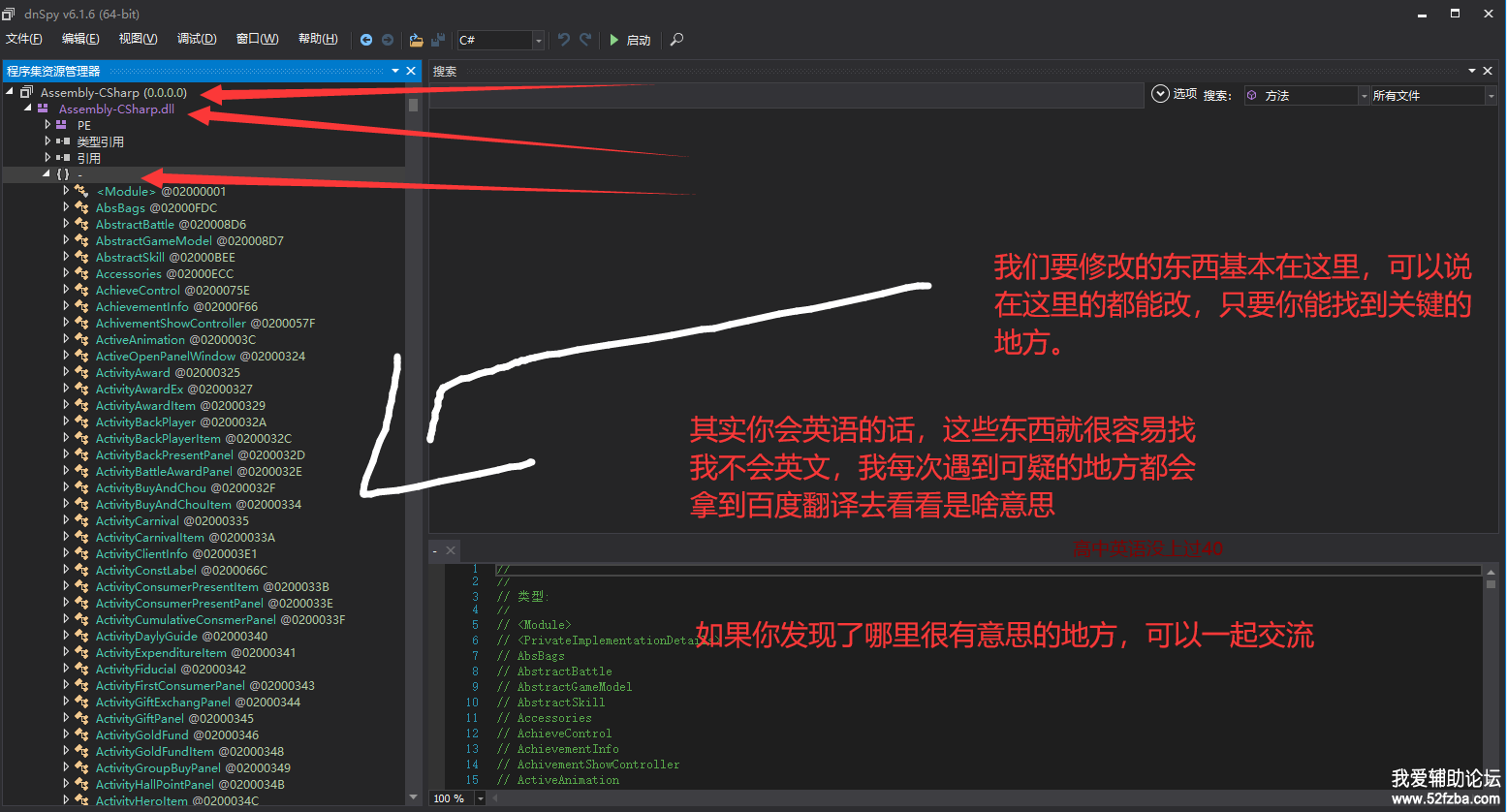Close the 程序集资源管理器 panel
This screenshot has width=1507, height=812.
coord(411,71)
